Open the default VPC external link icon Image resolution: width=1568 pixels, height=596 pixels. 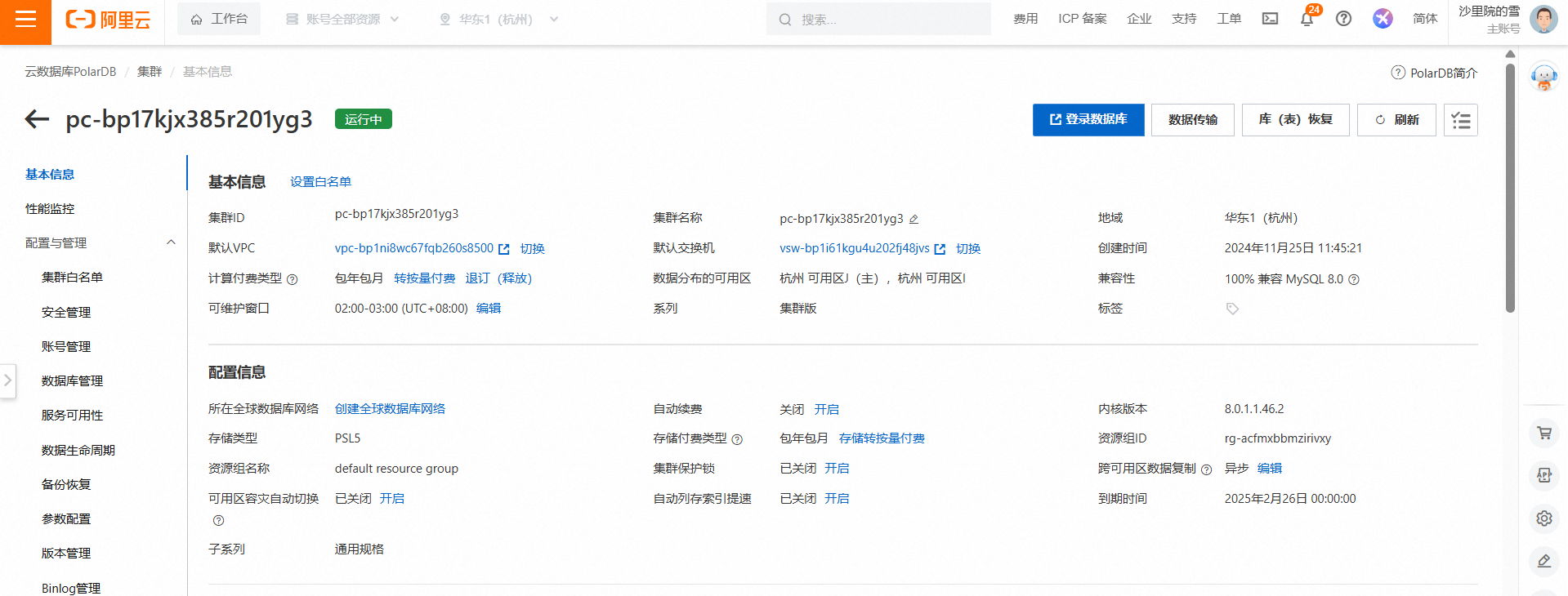504,249
